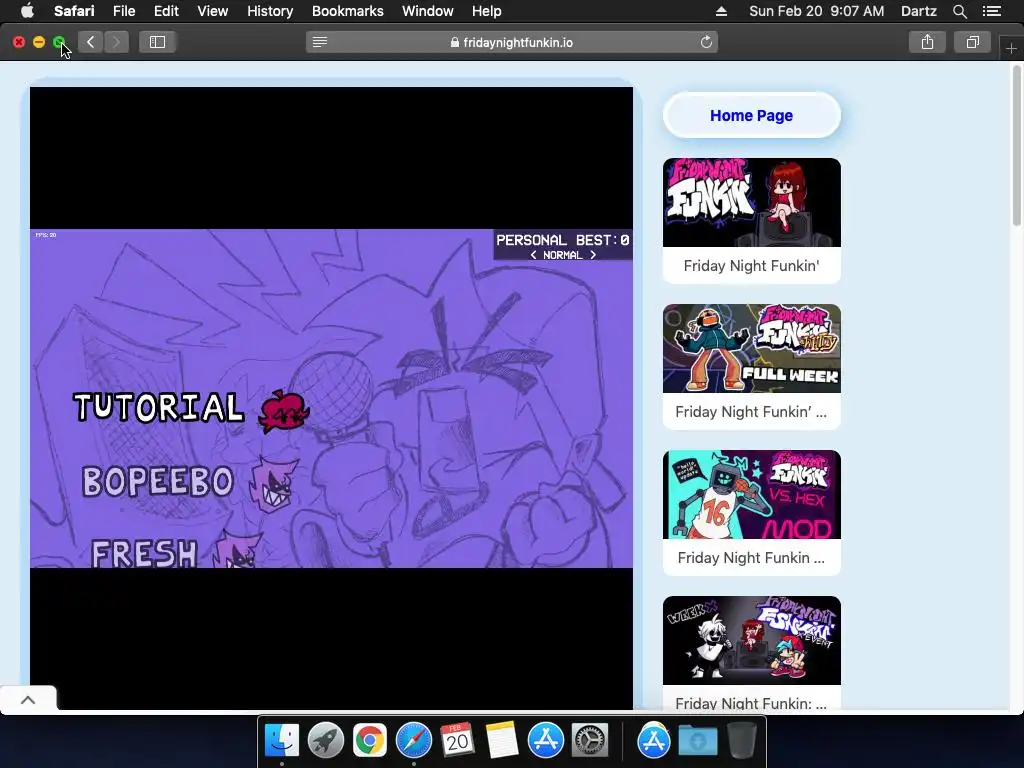
Task: Open App Store from the Dock
Action: [545, 741]
